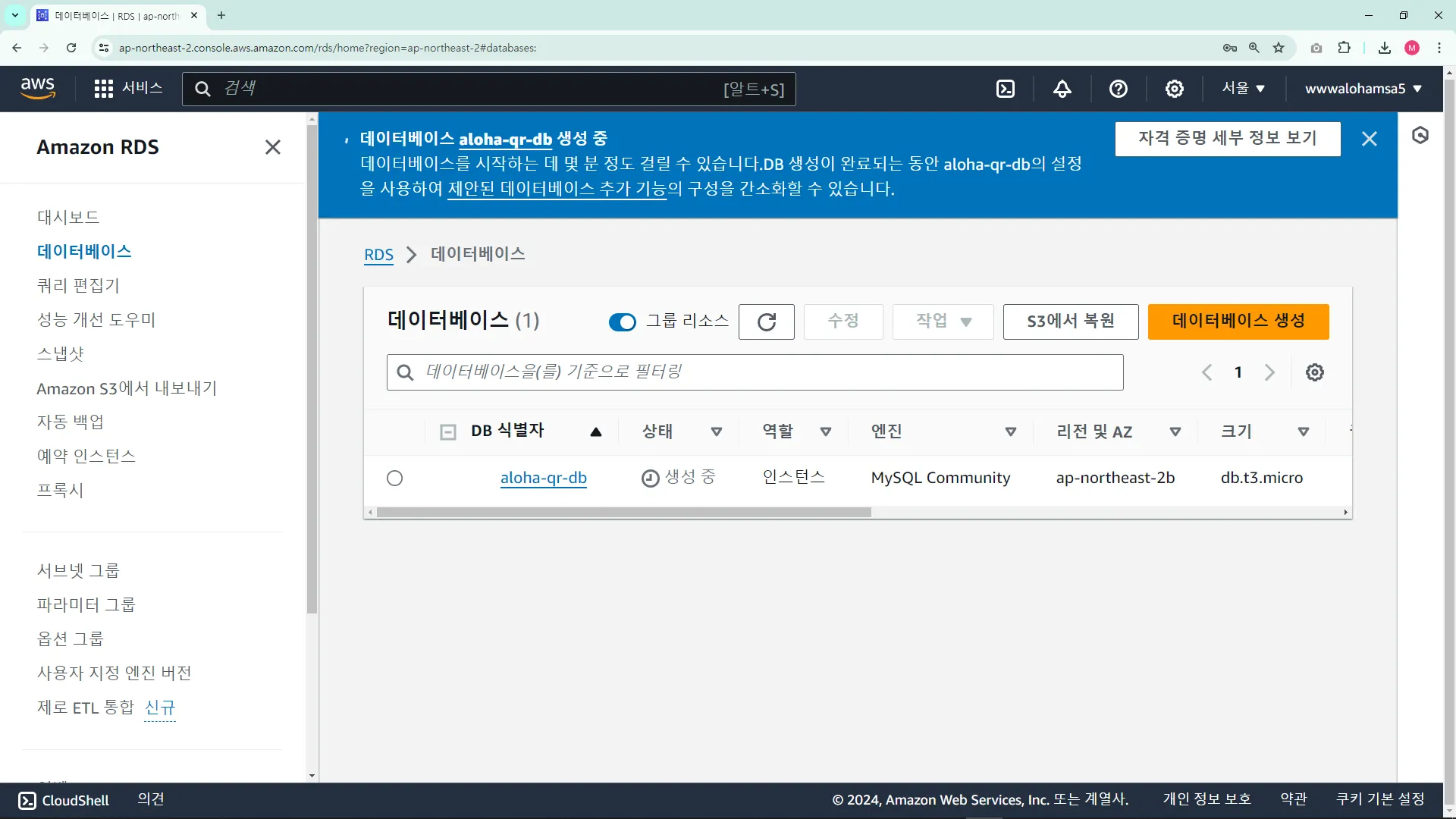This screenshot has width=1456, height=819.
Task: Open the help question mark icon
Action: point(1118,89)
